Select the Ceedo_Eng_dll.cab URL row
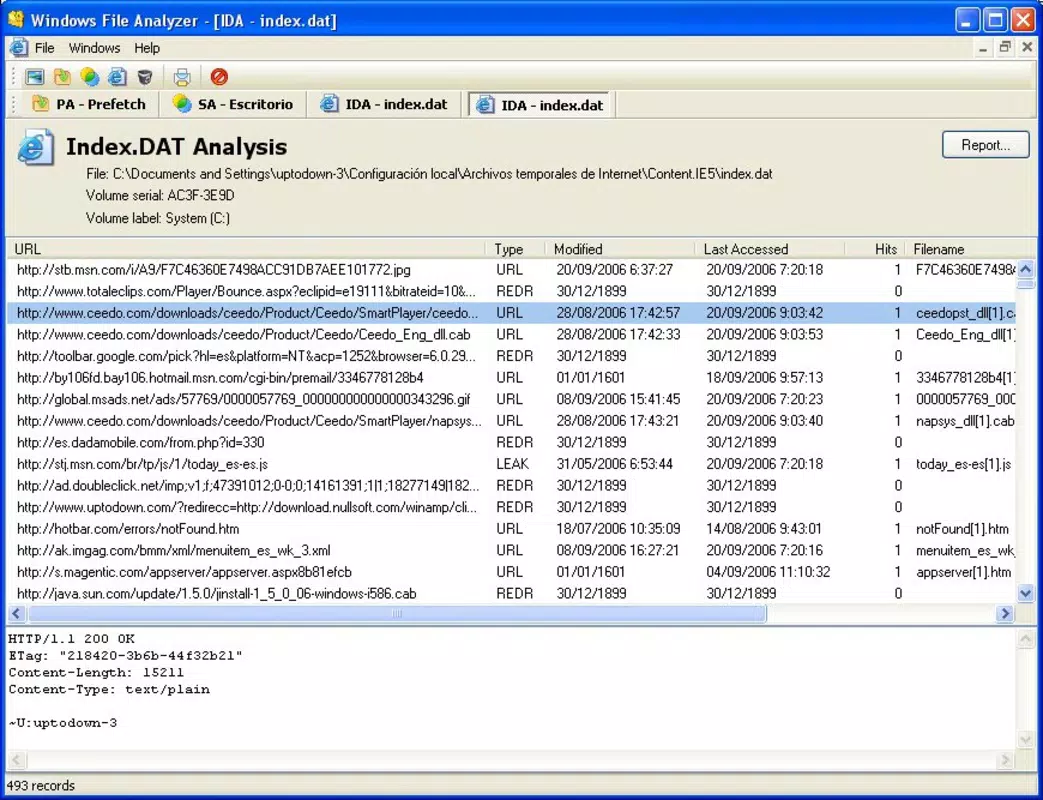Screen dimensions: 1043x800 click(x=511, y=334)
